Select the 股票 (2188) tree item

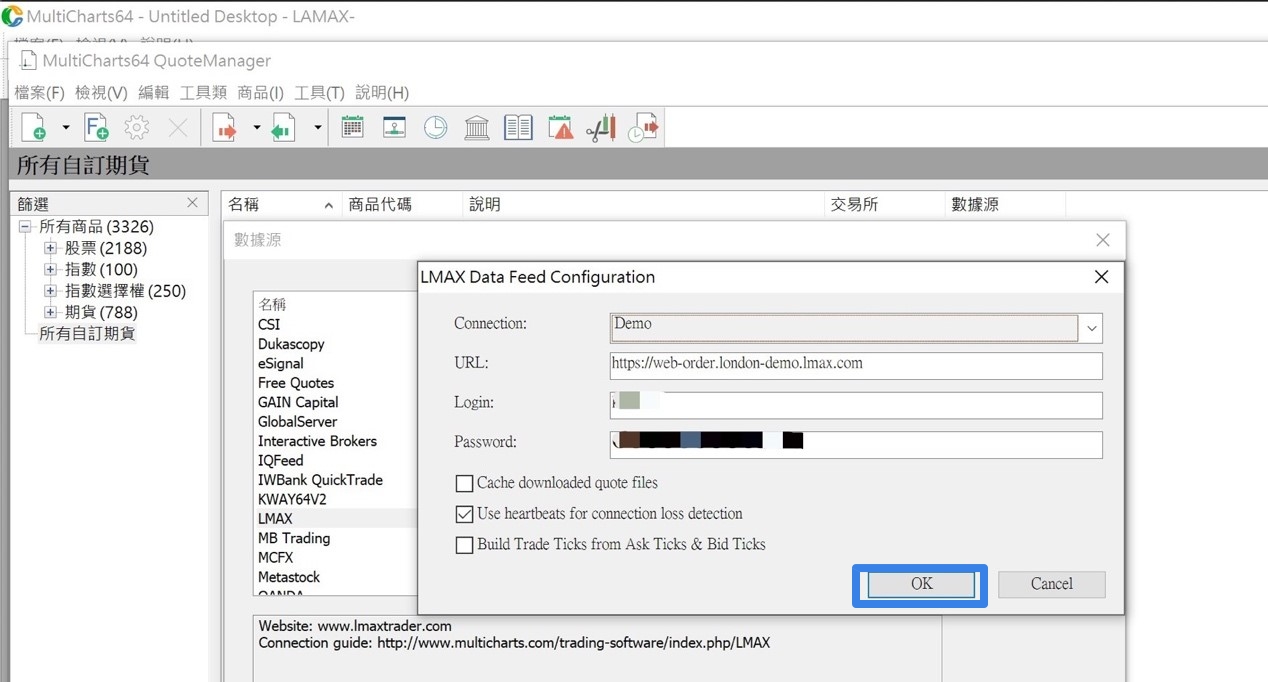(106, 248)
